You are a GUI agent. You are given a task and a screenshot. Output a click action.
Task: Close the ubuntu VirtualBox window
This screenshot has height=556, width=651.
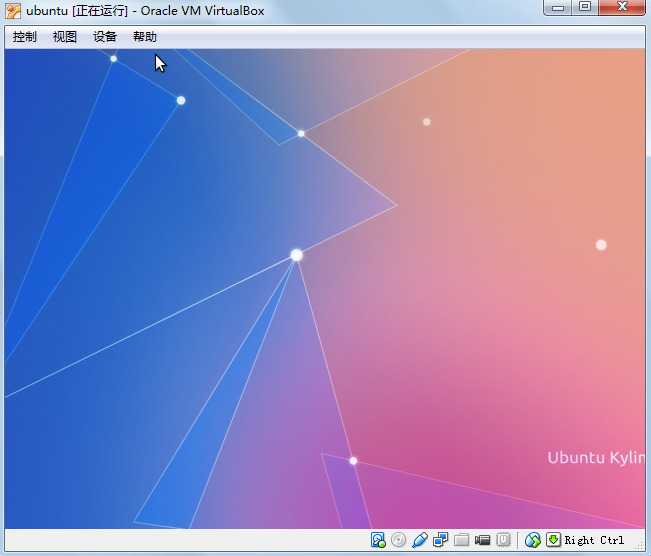click(x=622, y=7)
